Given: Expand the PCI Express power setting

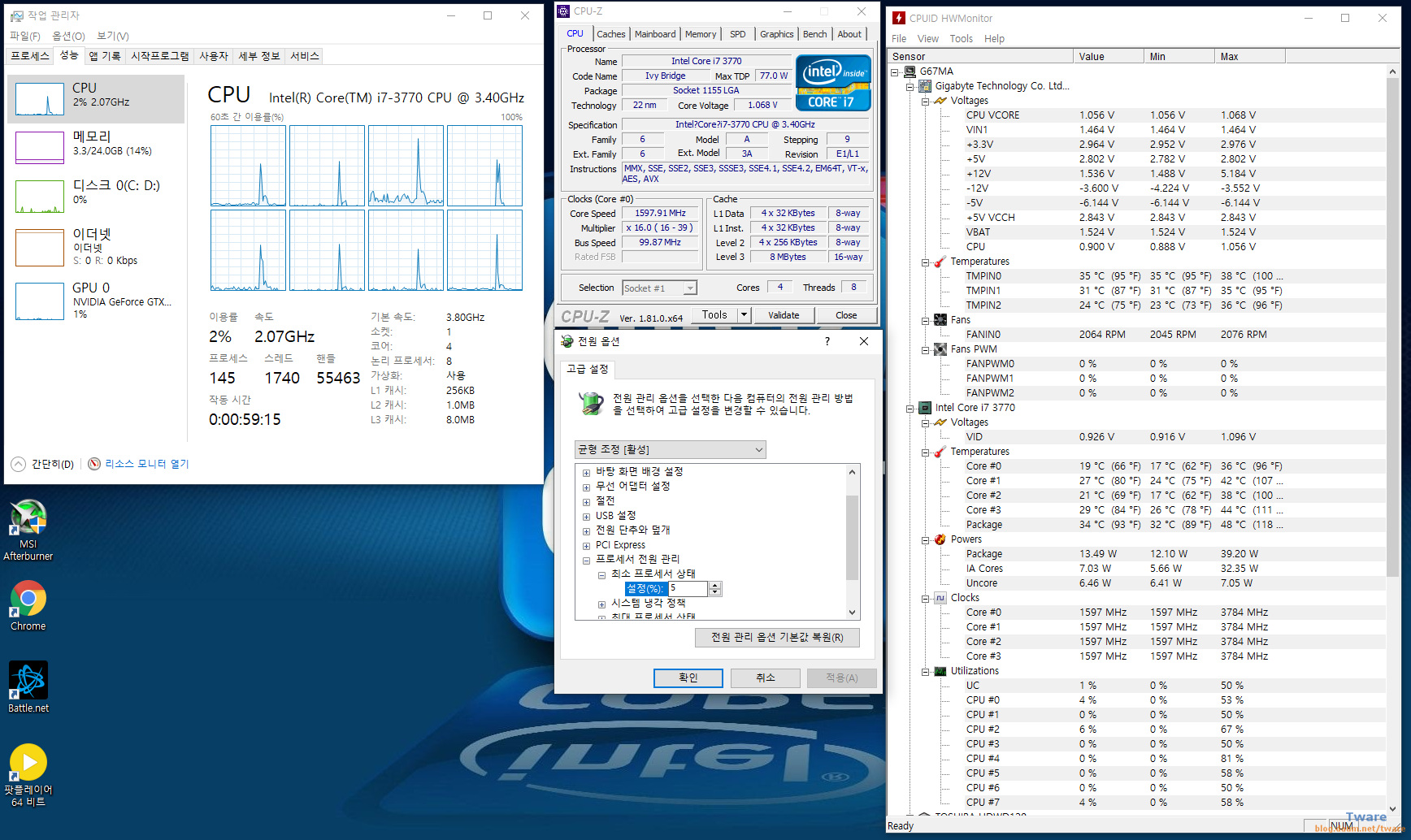Looking at the screenshot, I should [586, 545].
